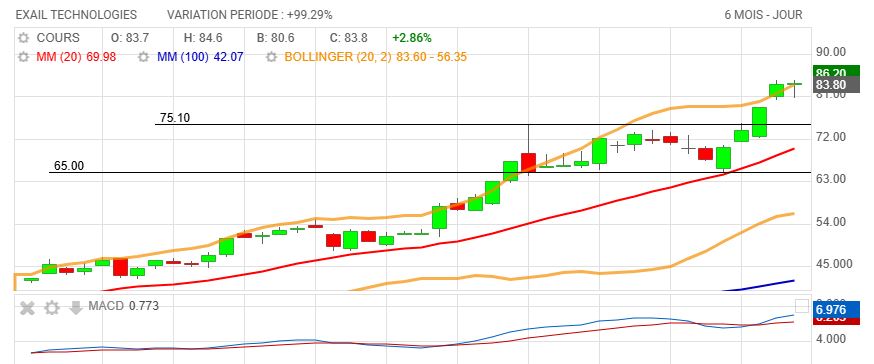This screenshot has height=364, width=874.
Task: Click the high value H: 84.6
Action: pos(203,38)
